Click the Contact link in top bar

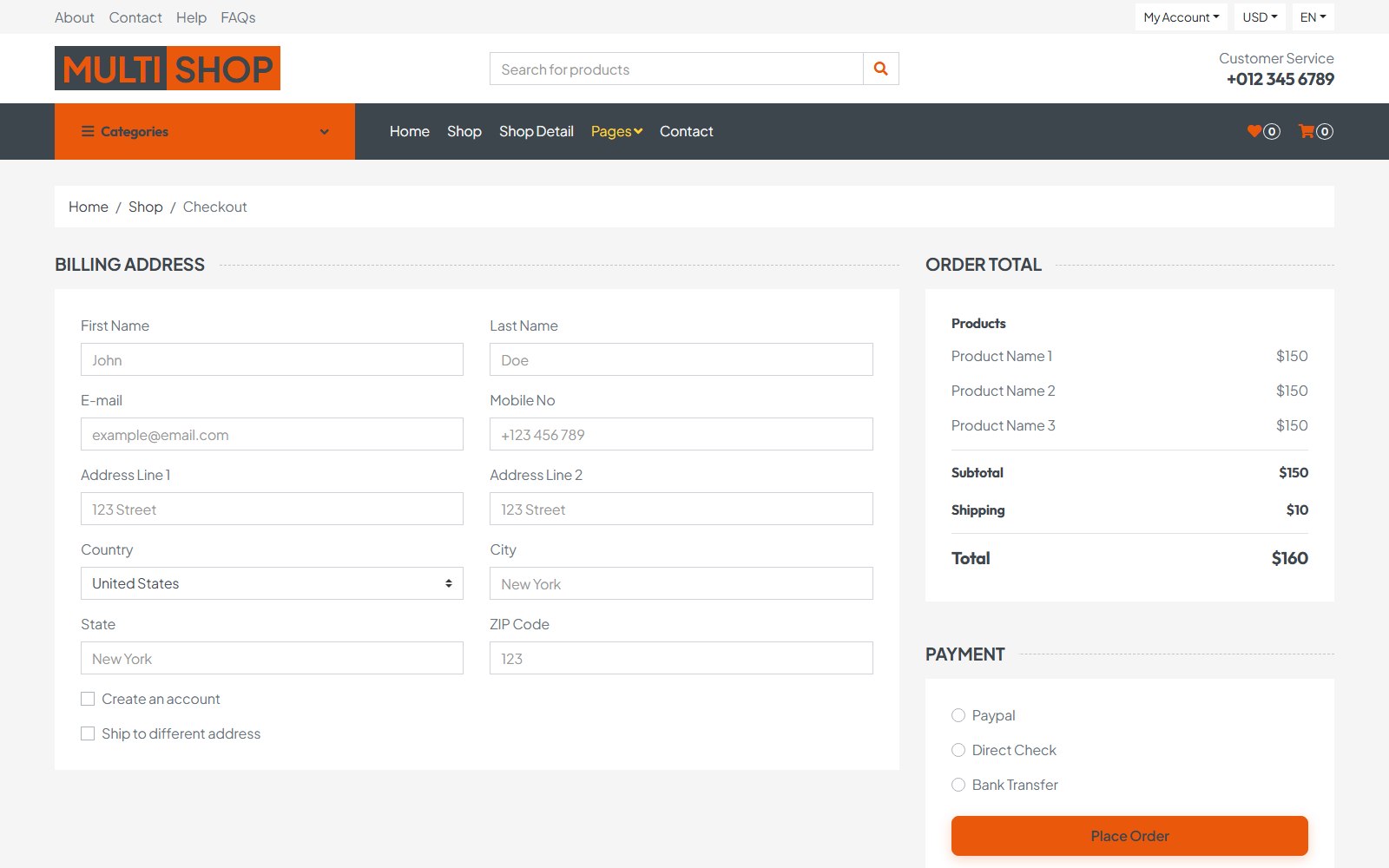[135, 17]
